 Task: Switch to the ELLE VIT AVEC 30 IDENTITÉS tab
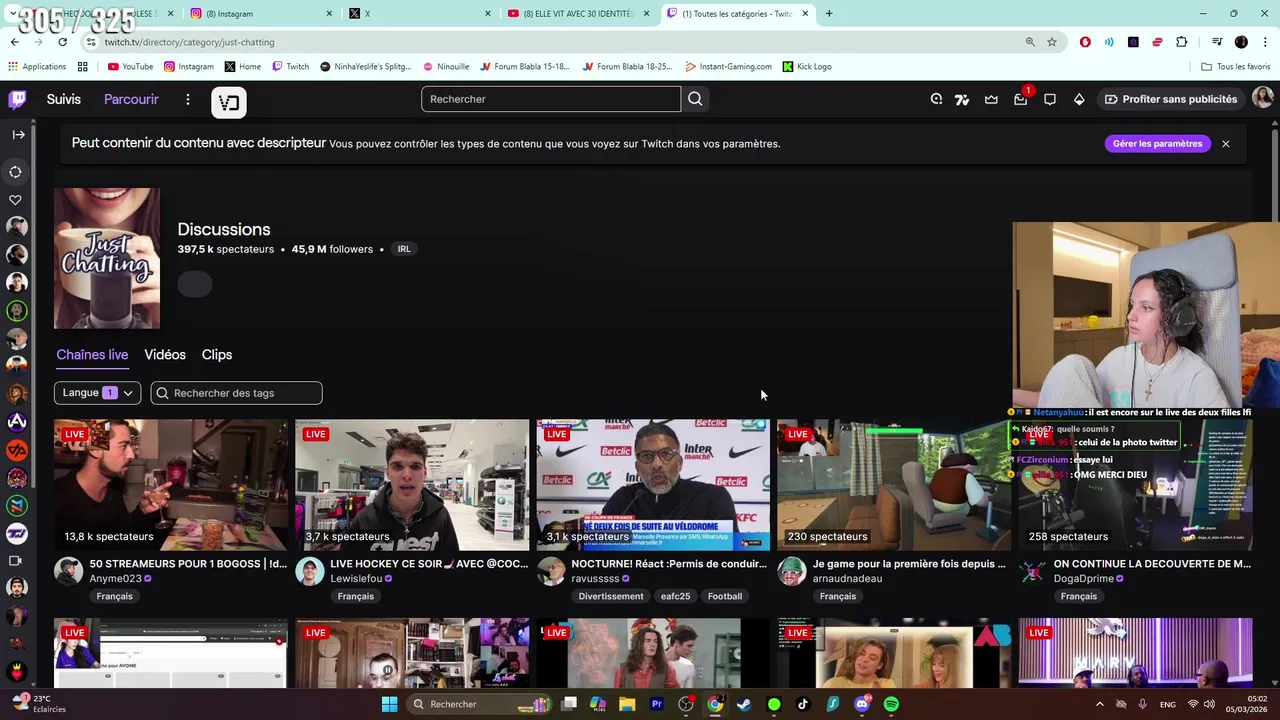(580, 14)
